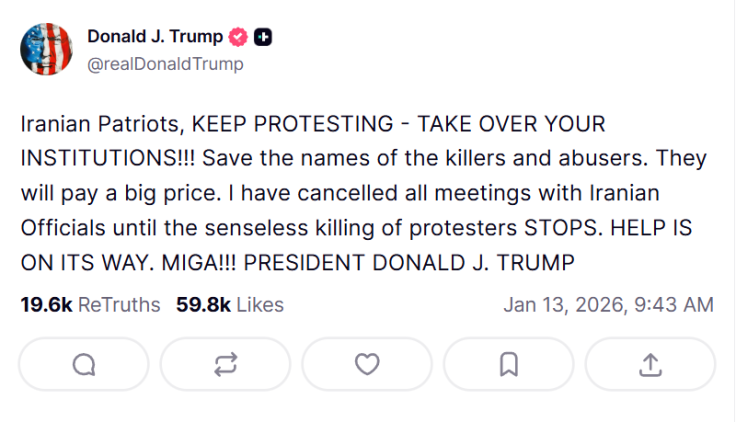
Task: Share the post using upload arrow icon
Action: 650,365
